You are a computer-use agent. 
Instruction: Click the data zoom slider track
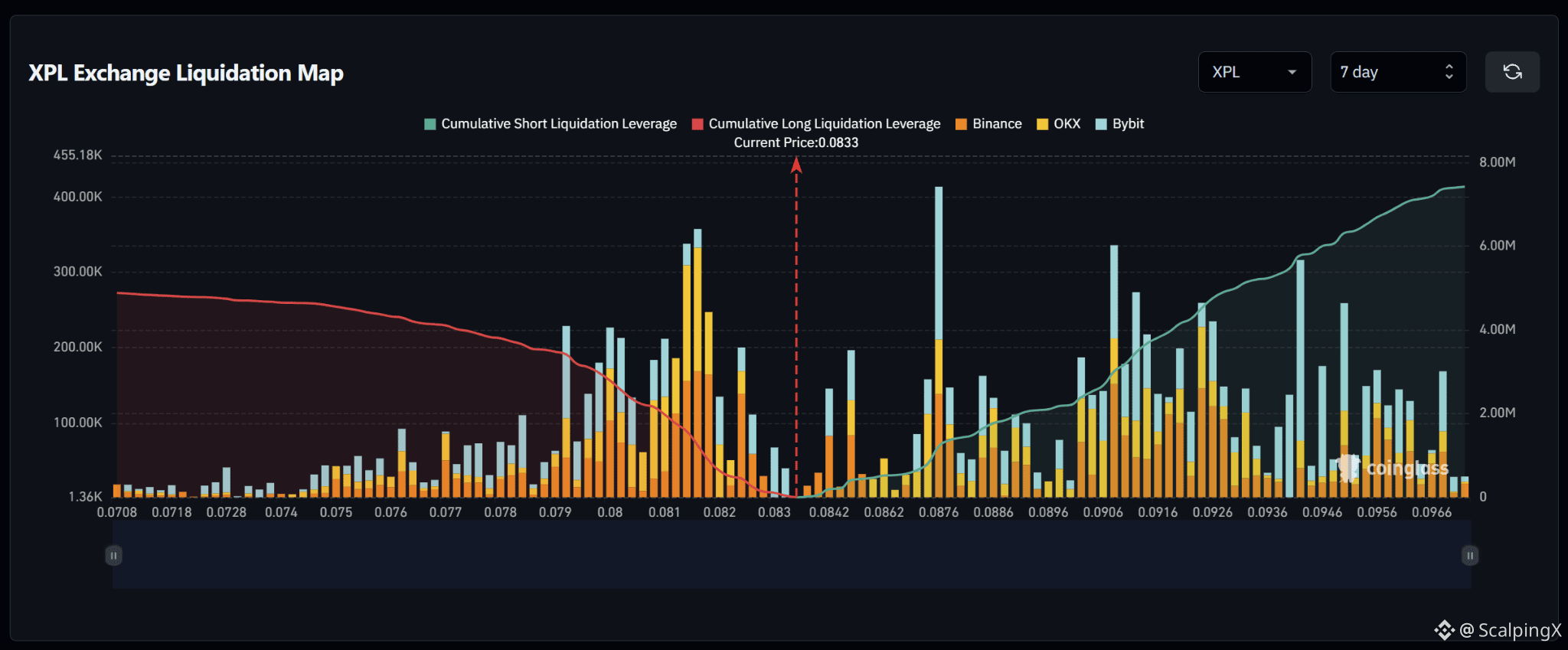pyautogui.click(x=792, y=554)
